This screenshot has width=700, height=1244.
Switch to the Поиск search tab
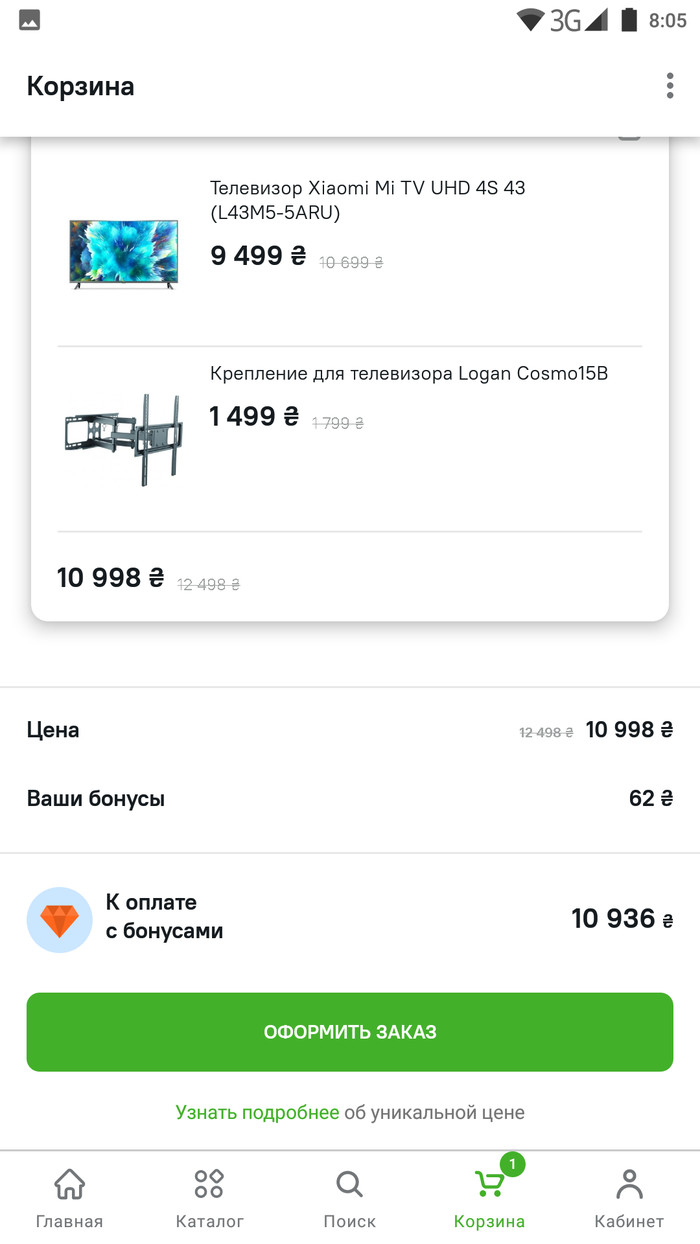click(349, 1198)
